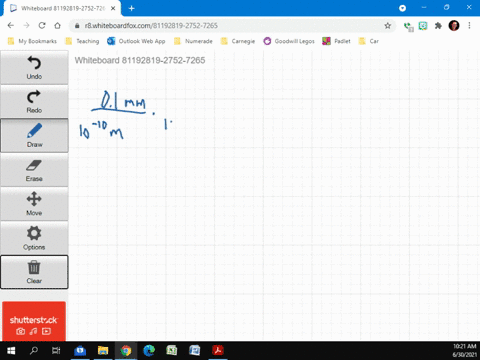Screen dimensions: 480x360
Task: Click the Undo tool button
Action: click(34, 68)
